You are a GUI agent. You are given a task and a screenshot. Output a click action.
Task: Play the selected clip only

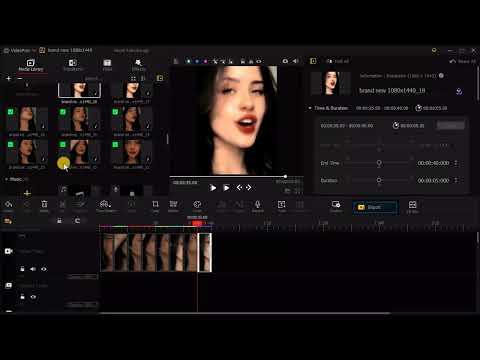pos(226,188)
